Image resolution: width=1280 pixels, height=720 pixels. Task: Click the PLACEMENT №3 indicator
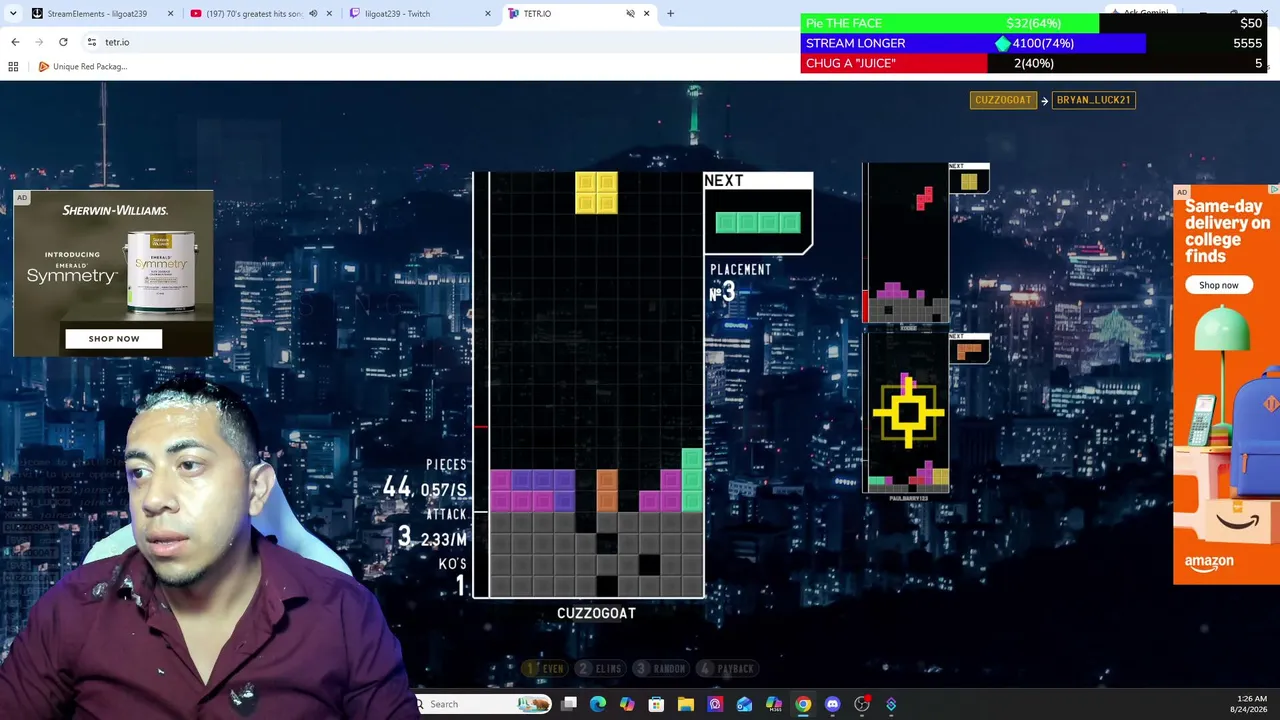tap(740, 283)
